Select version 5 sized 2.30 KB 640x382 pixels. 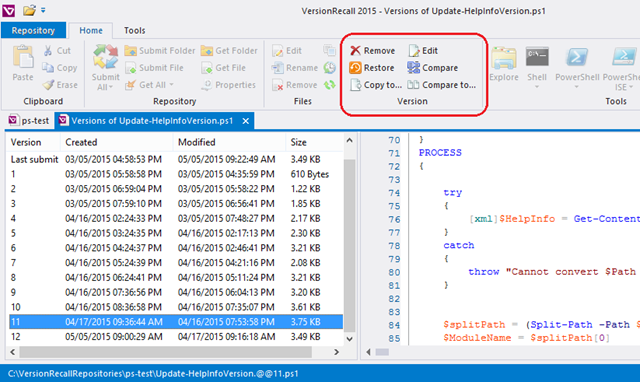tap(176, 233)
